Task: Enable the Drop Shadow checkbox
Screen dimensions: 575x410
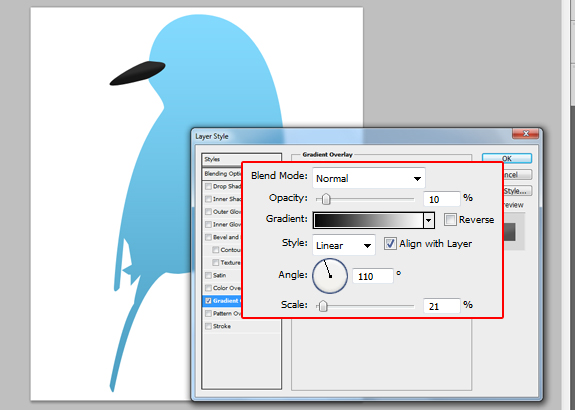Action: [208, 186]
